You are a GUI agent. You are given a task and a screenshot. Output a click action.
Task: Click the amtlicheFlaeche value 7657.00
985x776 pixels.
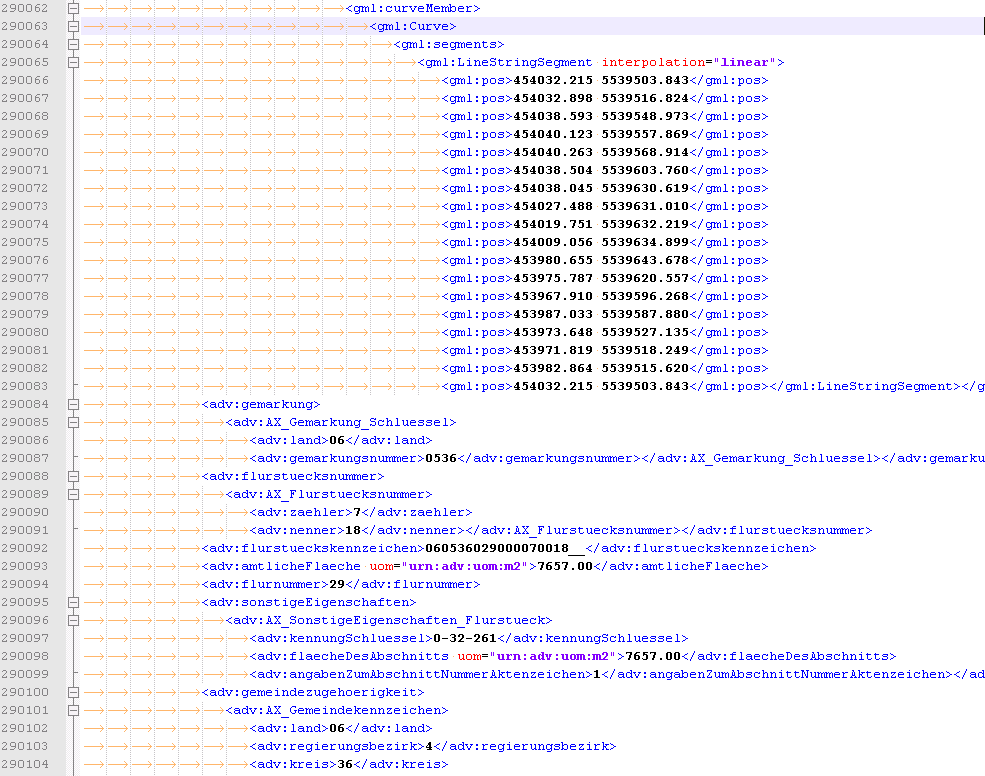tap(566, 566)
